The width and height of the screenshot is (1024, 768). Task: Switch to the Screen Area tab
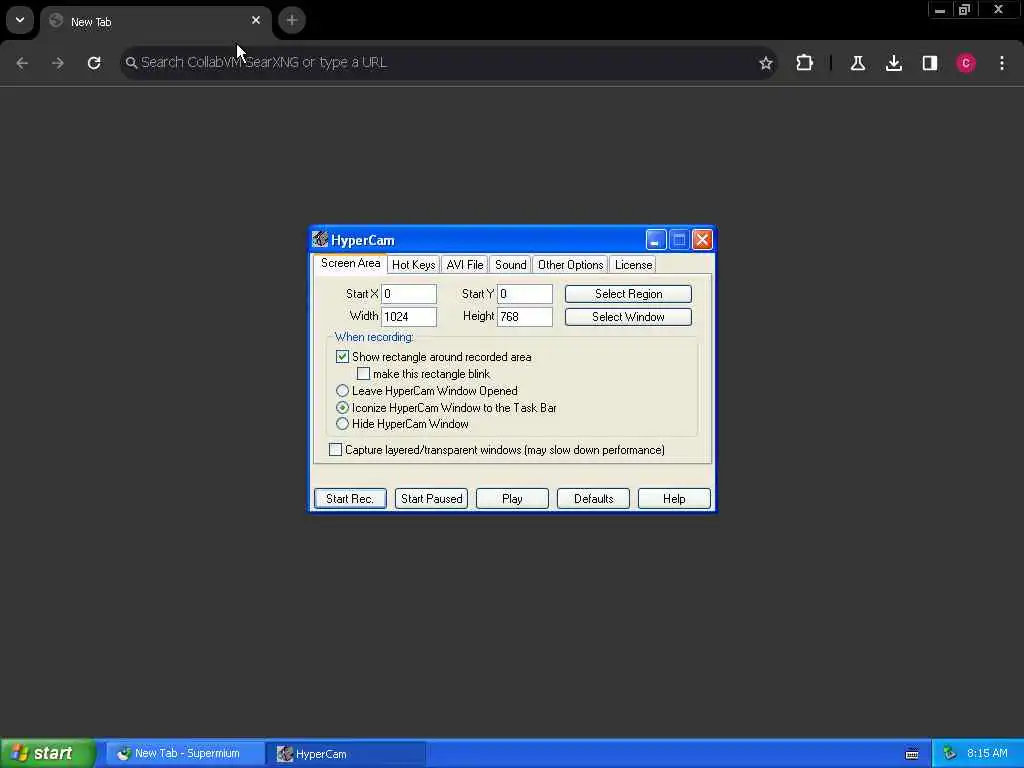[350, 263]
